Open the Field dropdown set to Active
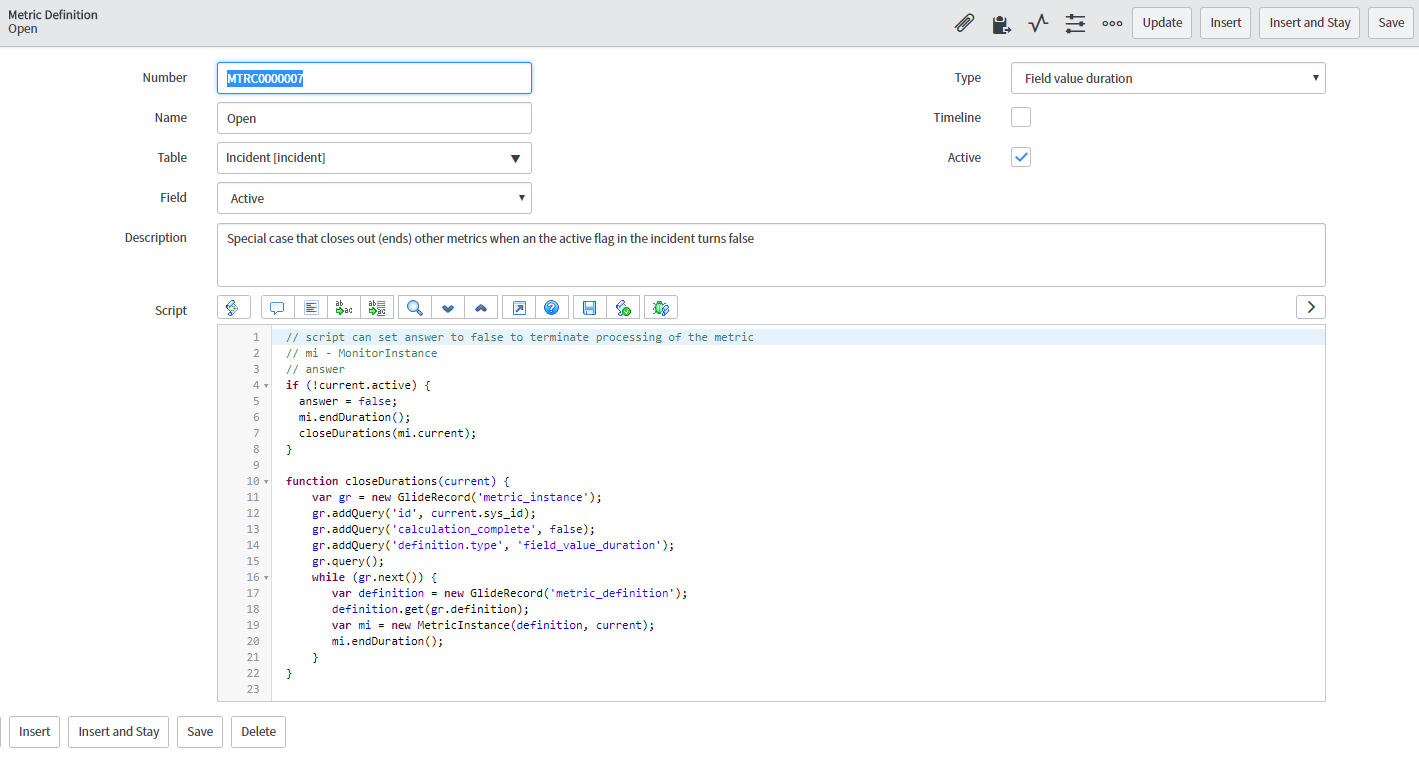 [x=373, y=198]
